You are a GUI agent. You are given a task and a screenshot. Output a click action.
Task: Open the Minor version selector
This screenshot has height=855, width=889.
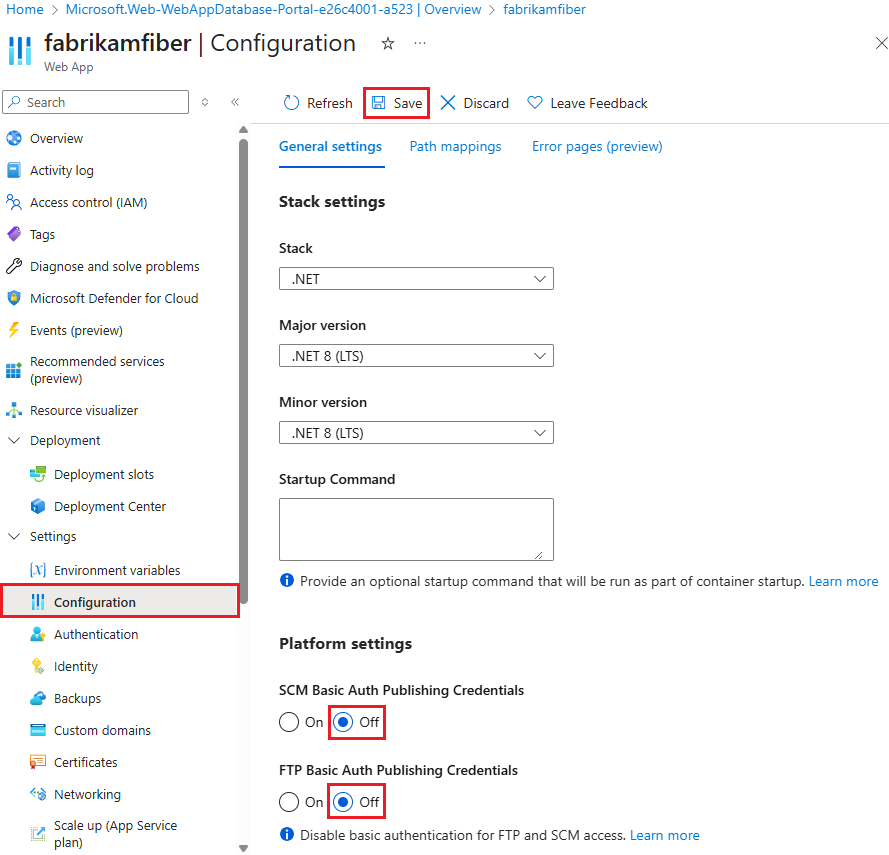(x=416, y=432)
